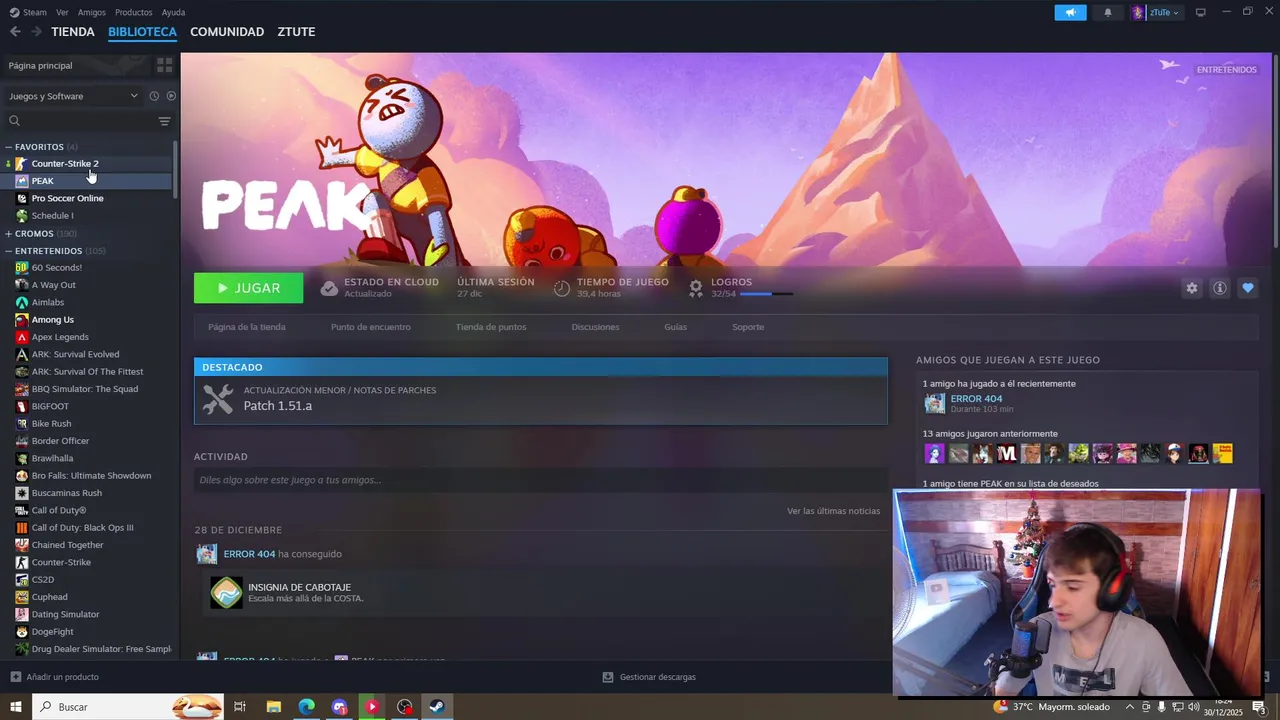The width and height of the screenshot is (1280, 720).
Task: Expand the CROMOS category
Action: coord(8,234)
